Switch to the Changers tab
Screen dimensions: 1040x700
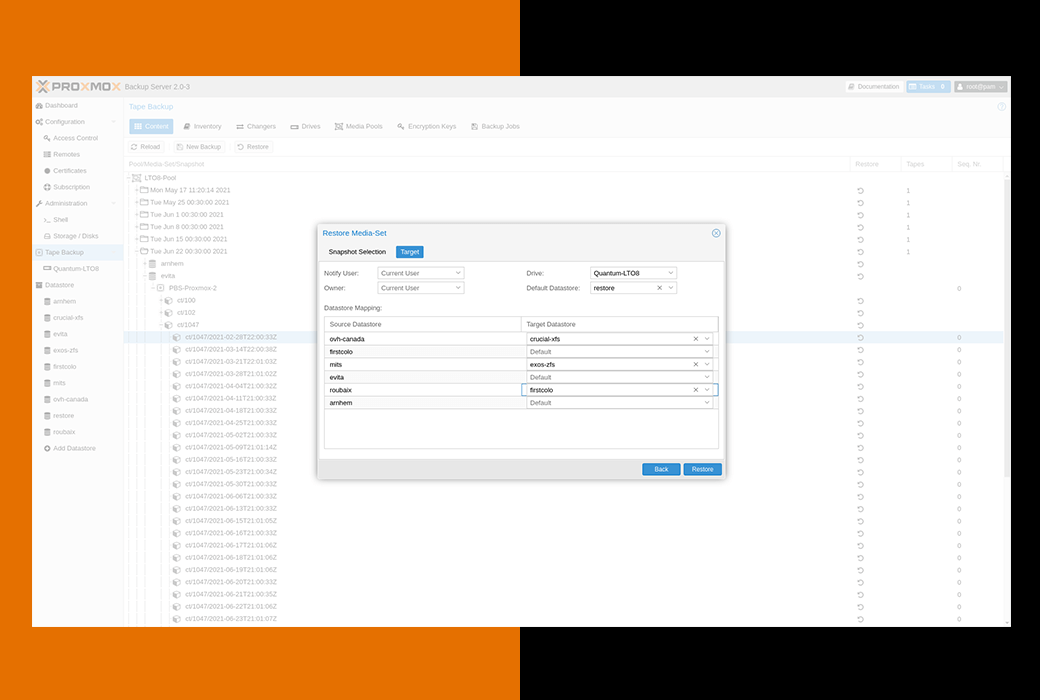tap(256, 126)
